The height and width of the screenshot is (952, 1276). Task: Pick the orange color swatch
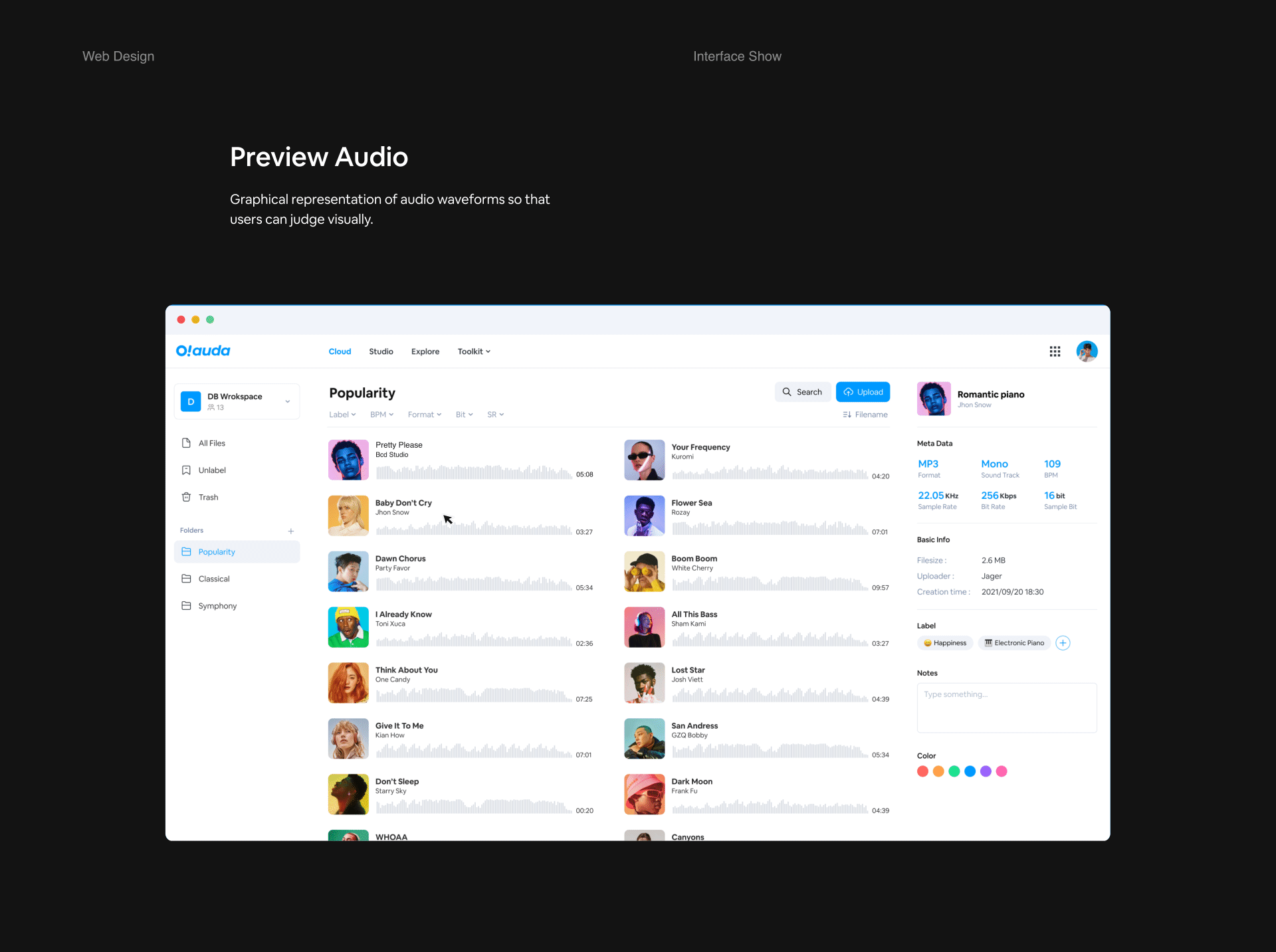tap(938, 771)
